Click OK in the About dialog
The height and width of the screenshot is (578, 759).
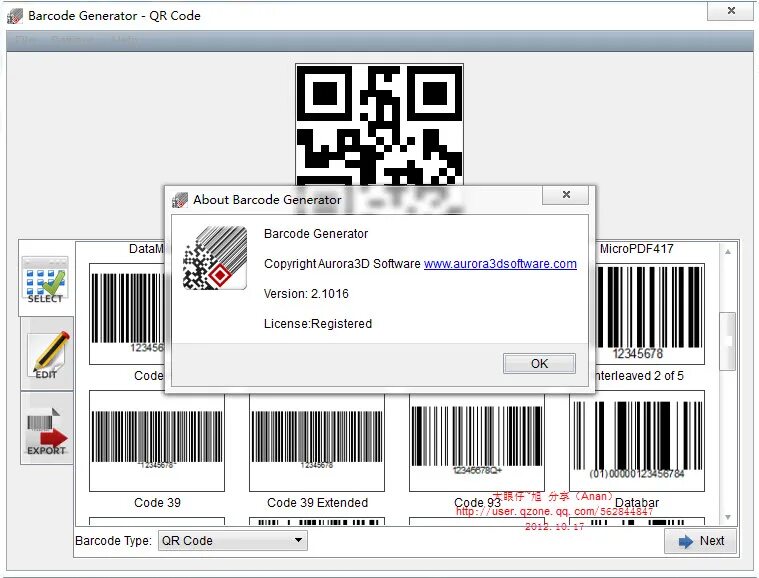click(539, 364)
